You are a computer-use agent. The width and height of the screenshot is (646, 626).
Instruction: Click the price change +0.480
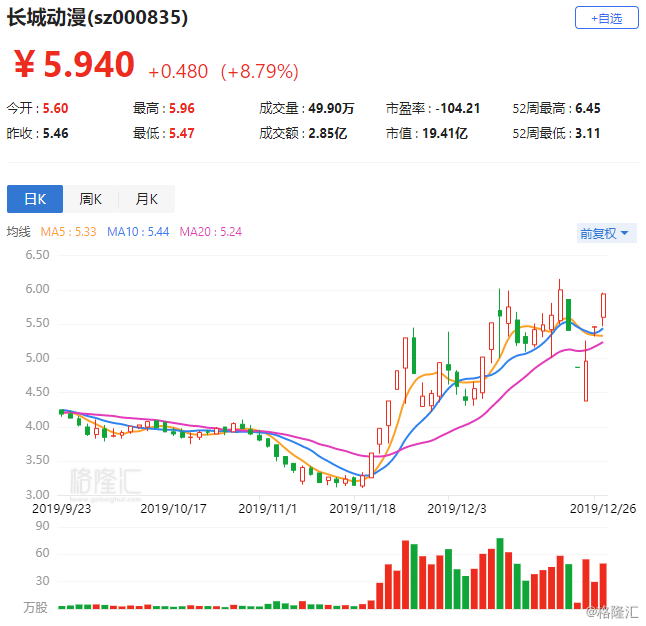click(x=178, y=71)
